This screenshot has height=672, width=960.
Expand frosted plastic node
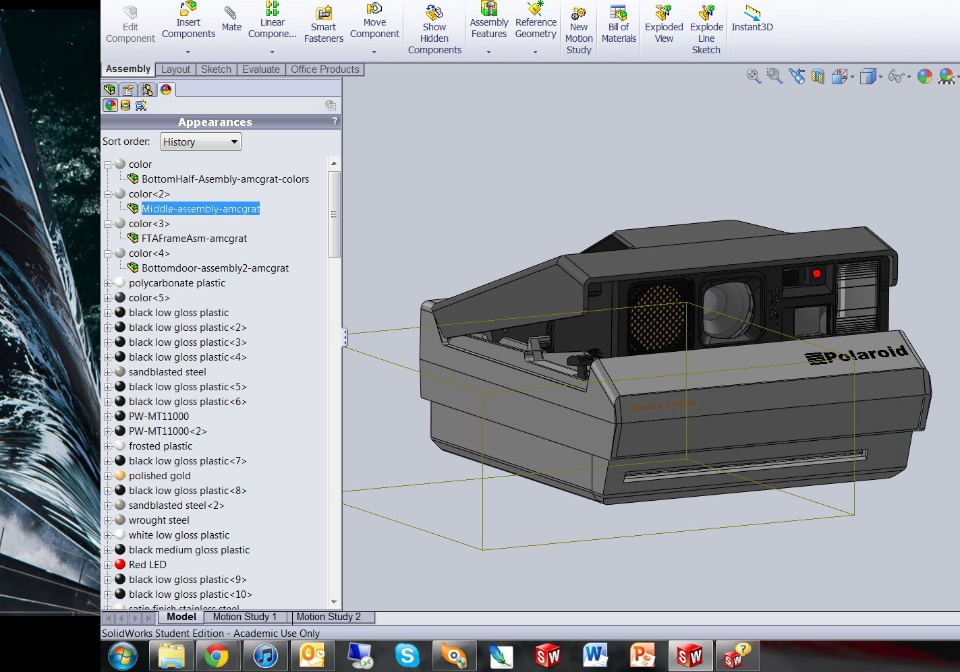(108, 446)
